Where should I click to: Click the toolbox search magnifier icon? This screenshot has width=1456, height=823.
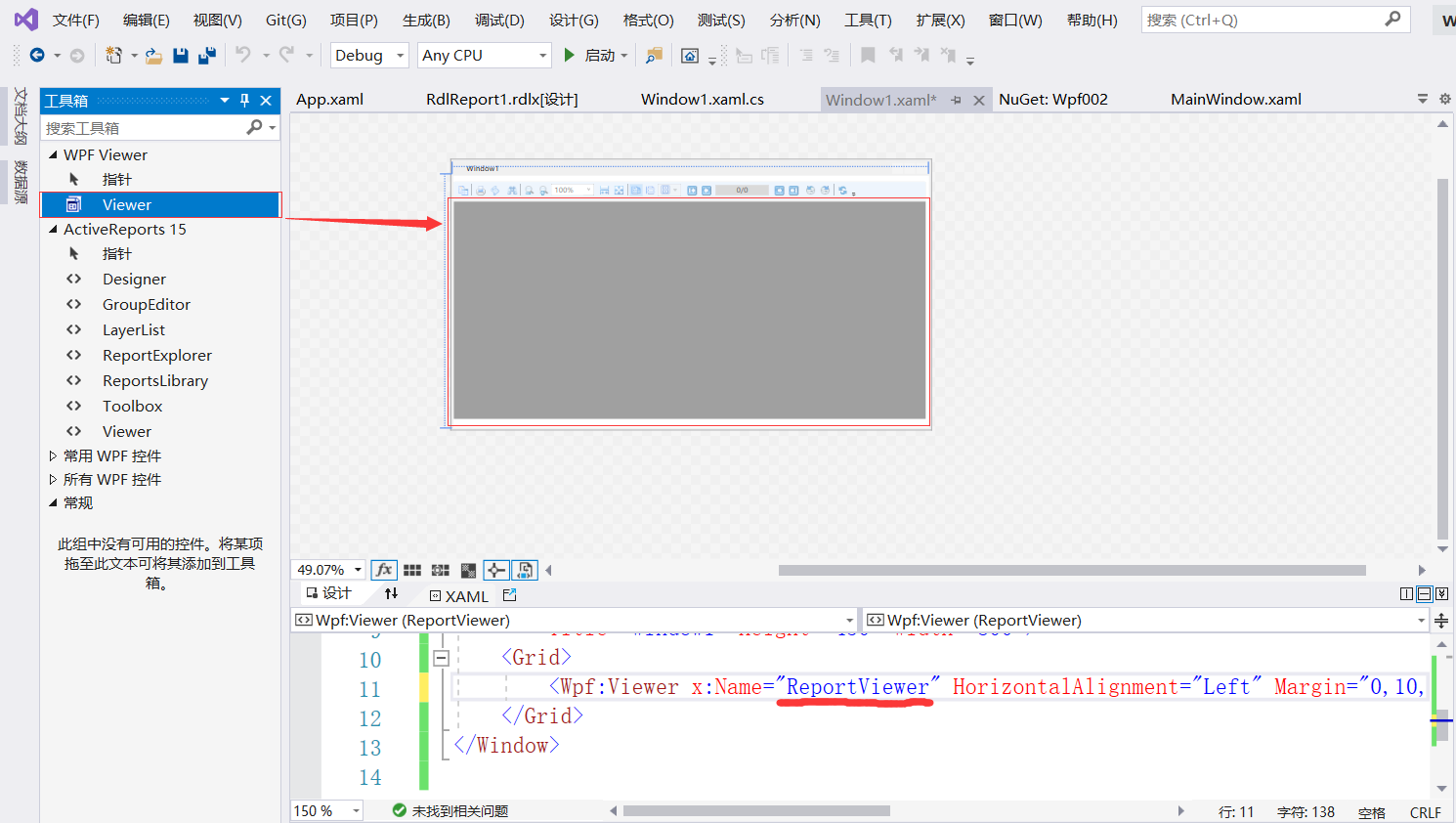tap(254, 127)
